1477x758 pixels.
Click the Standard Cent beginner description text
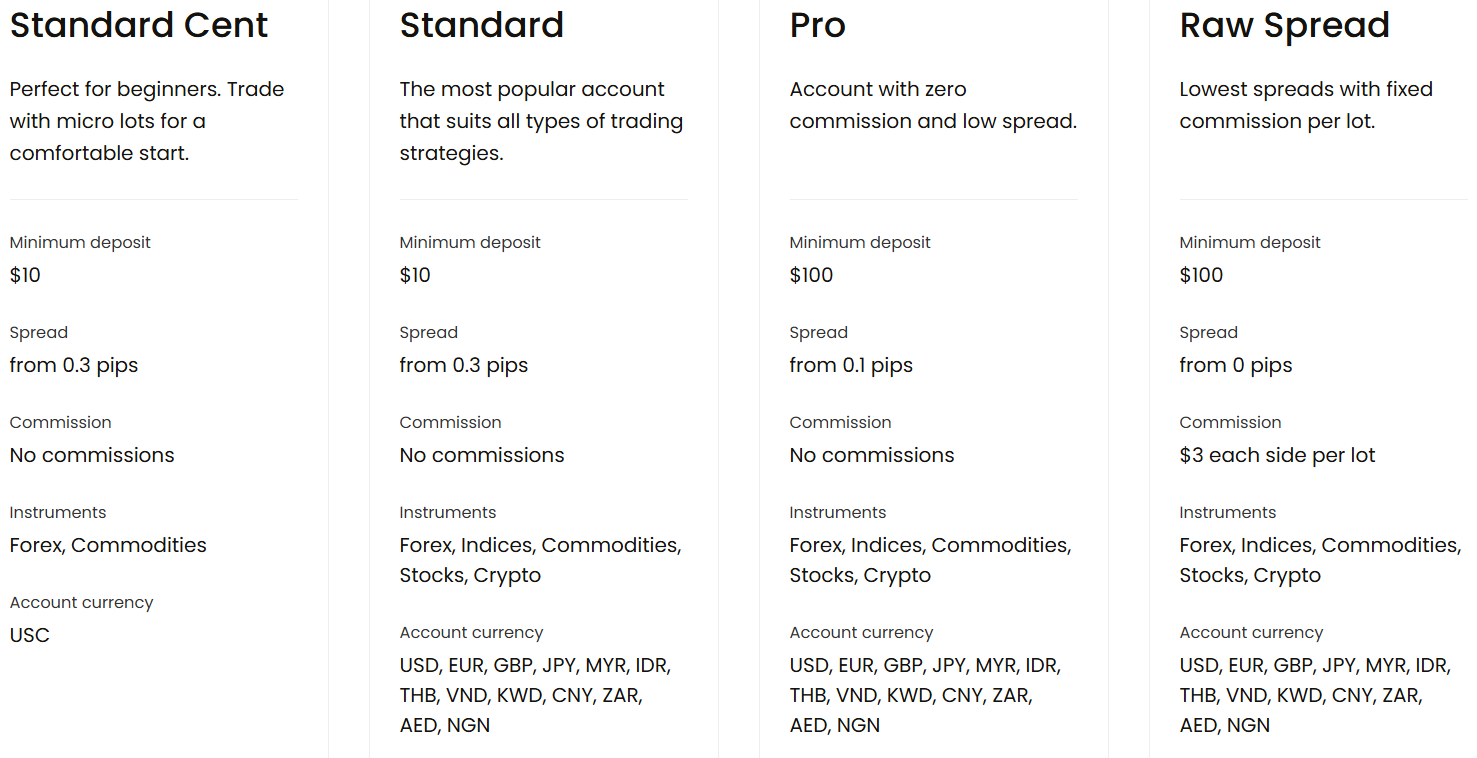pyautogui.click(x=147, y=121)
